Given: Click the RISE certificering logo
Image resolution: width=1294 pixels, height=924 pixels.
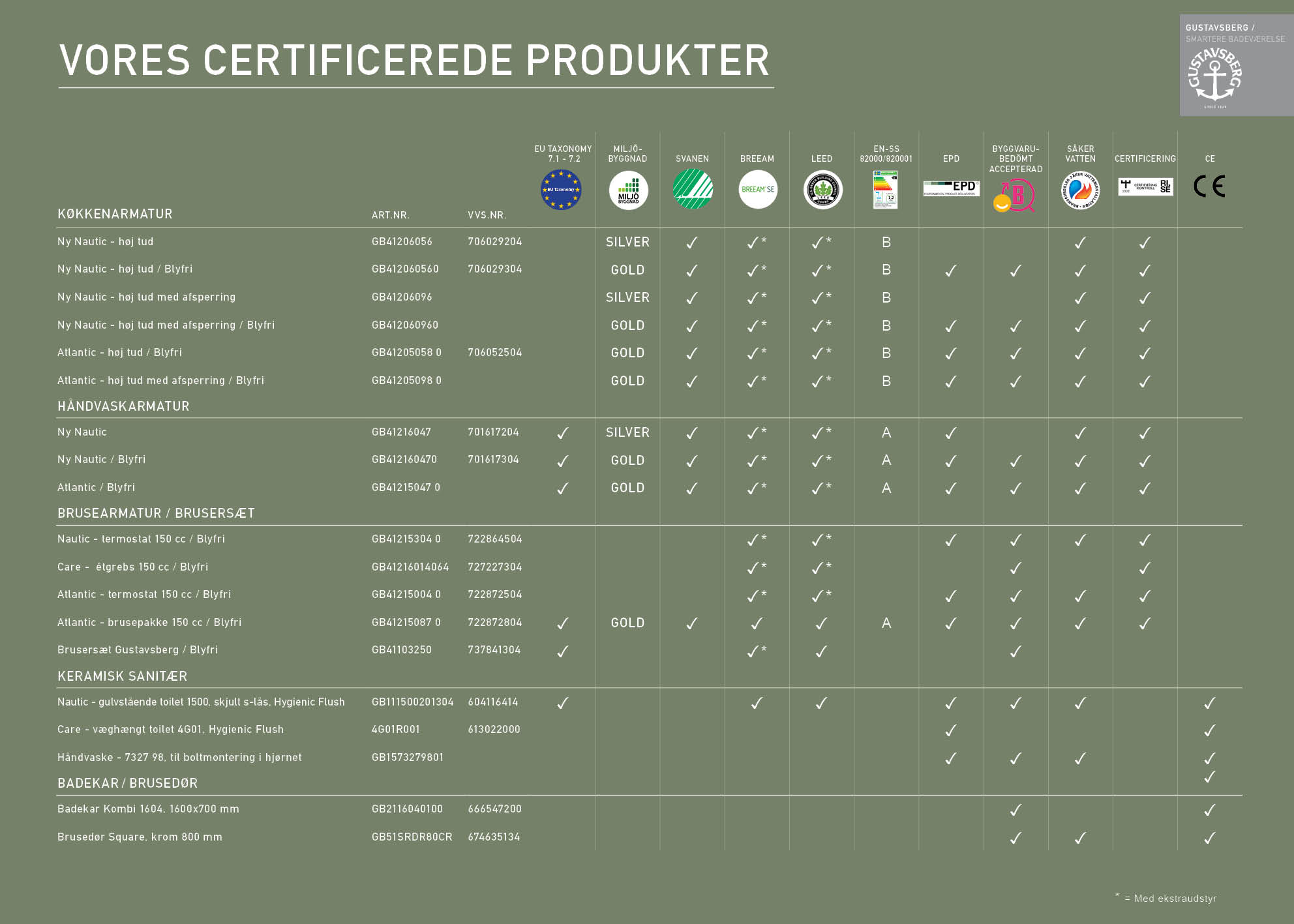Looking at the screenshot, I should click(x=1145, y=186).
